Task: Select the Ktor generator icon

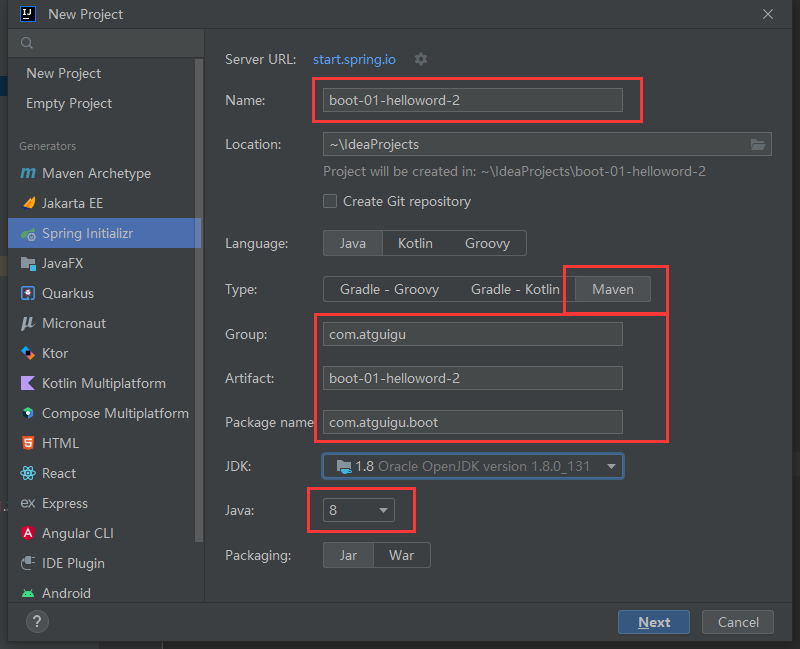Action: pyautogui.click(x=28, y=353)
